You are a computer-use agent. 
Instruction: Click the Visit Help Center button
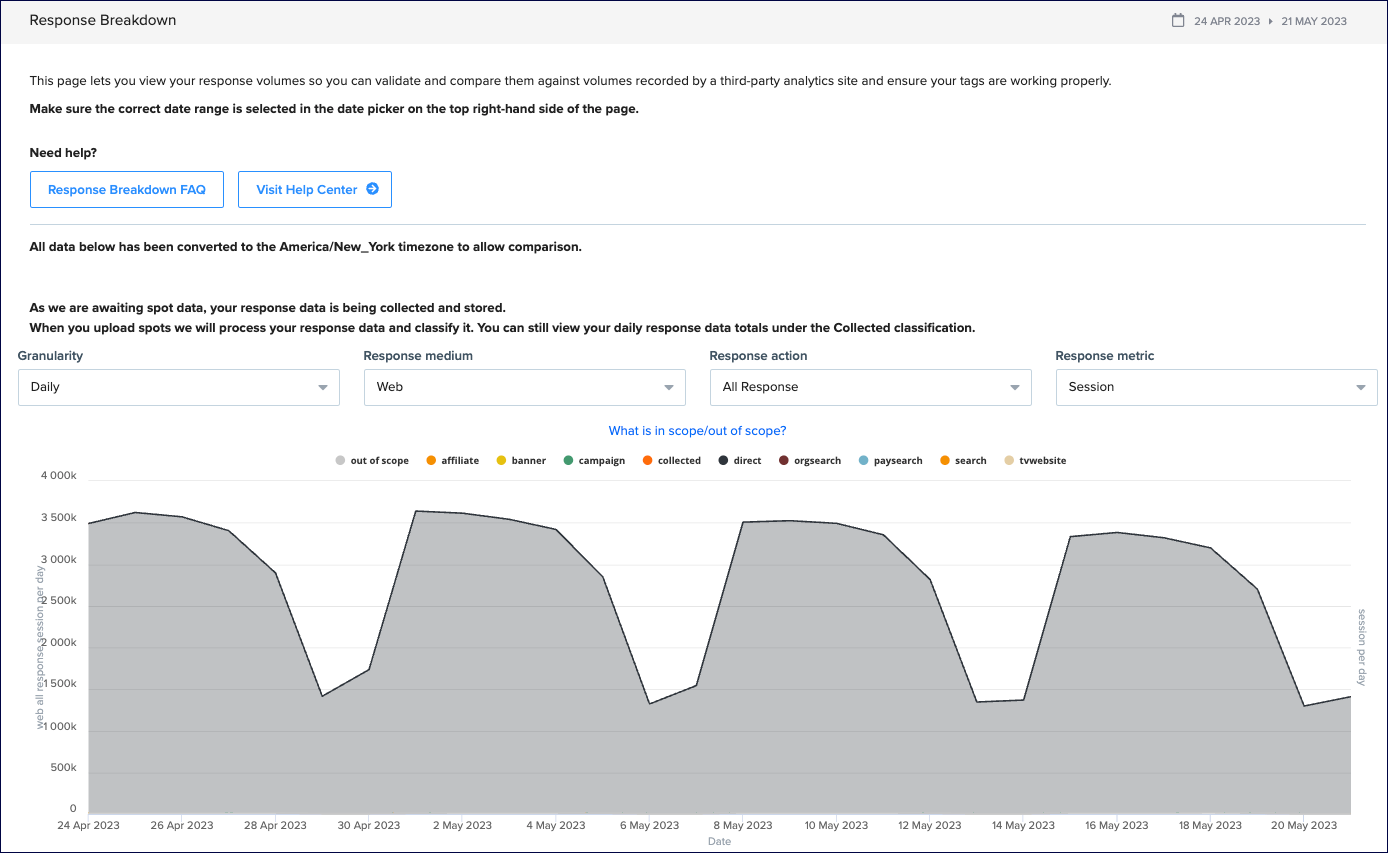click(x=315, y=189)
